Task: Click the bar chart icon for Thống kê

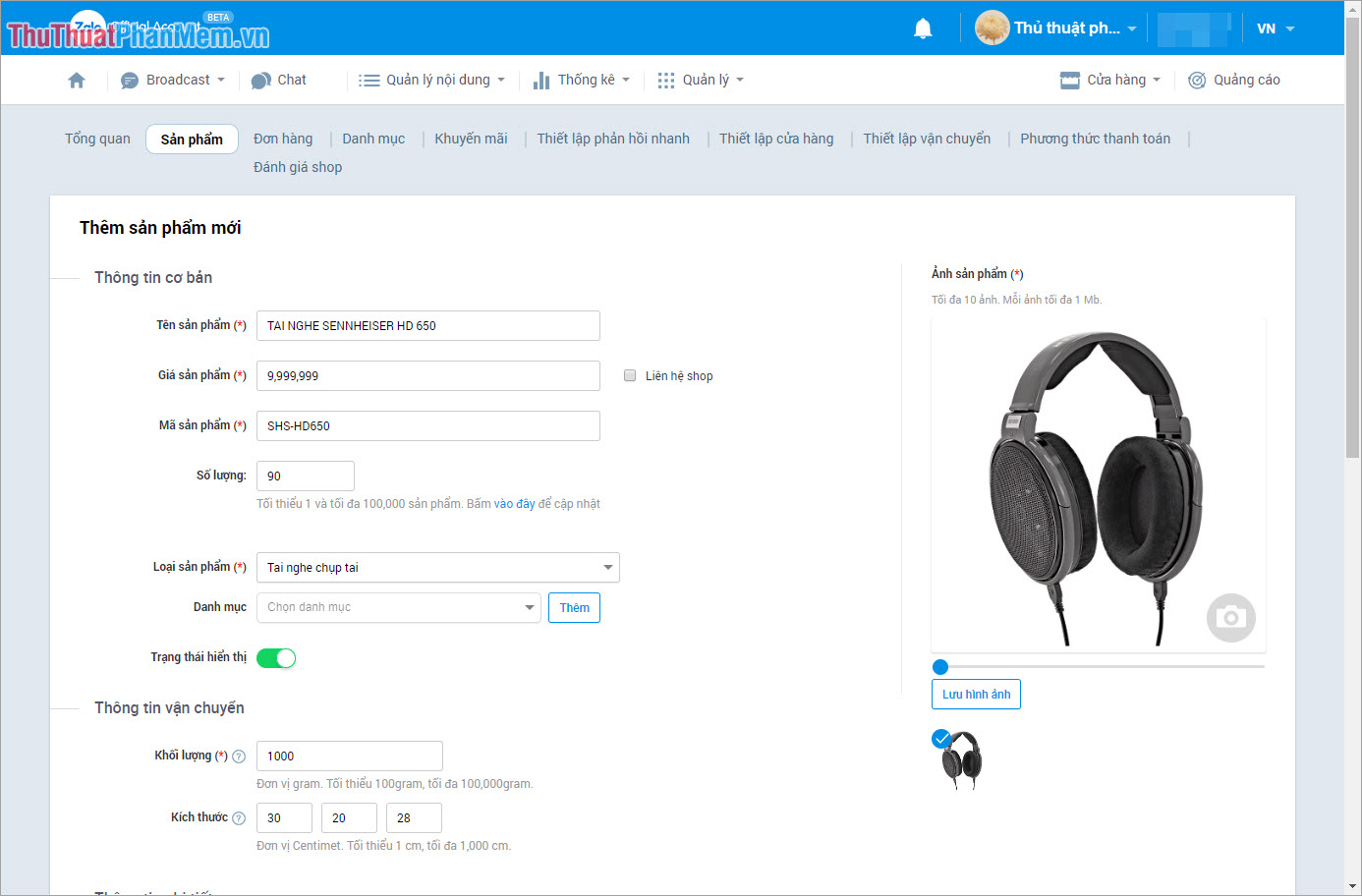Action: click(541, 80)
